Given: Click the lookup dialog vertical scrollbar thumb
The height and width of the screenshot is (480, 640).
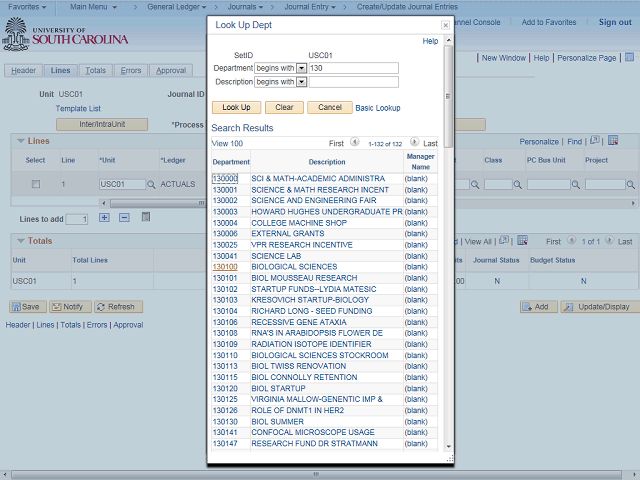Looking at the screenshot, I should 448,96.
